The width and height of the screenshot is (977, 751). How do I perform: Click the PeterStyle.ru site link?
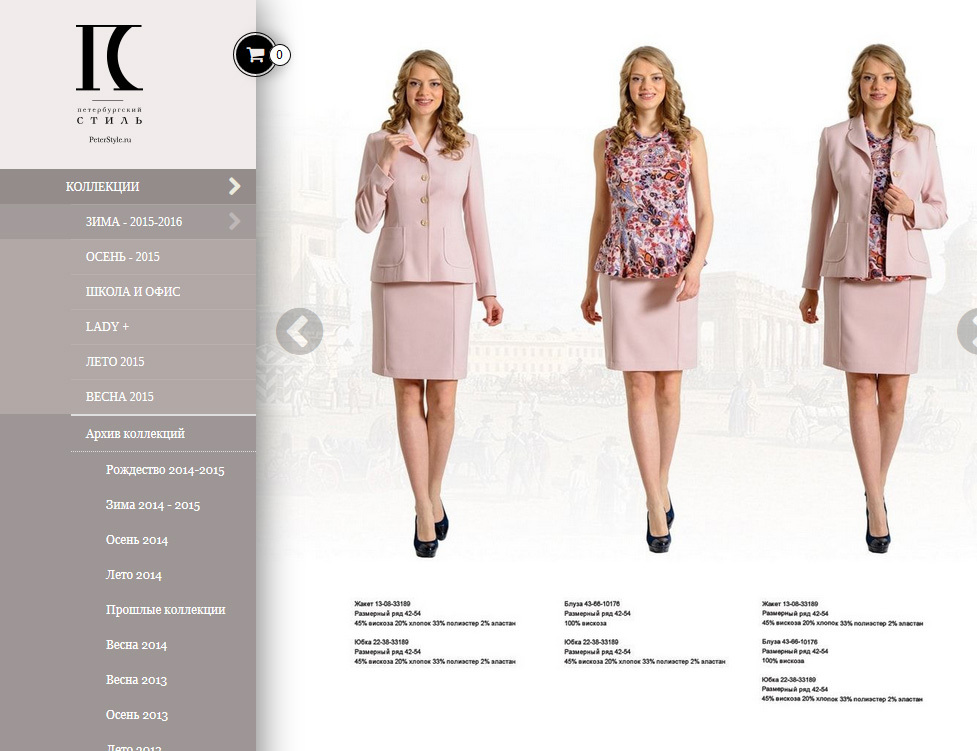(x=110, y=140)
